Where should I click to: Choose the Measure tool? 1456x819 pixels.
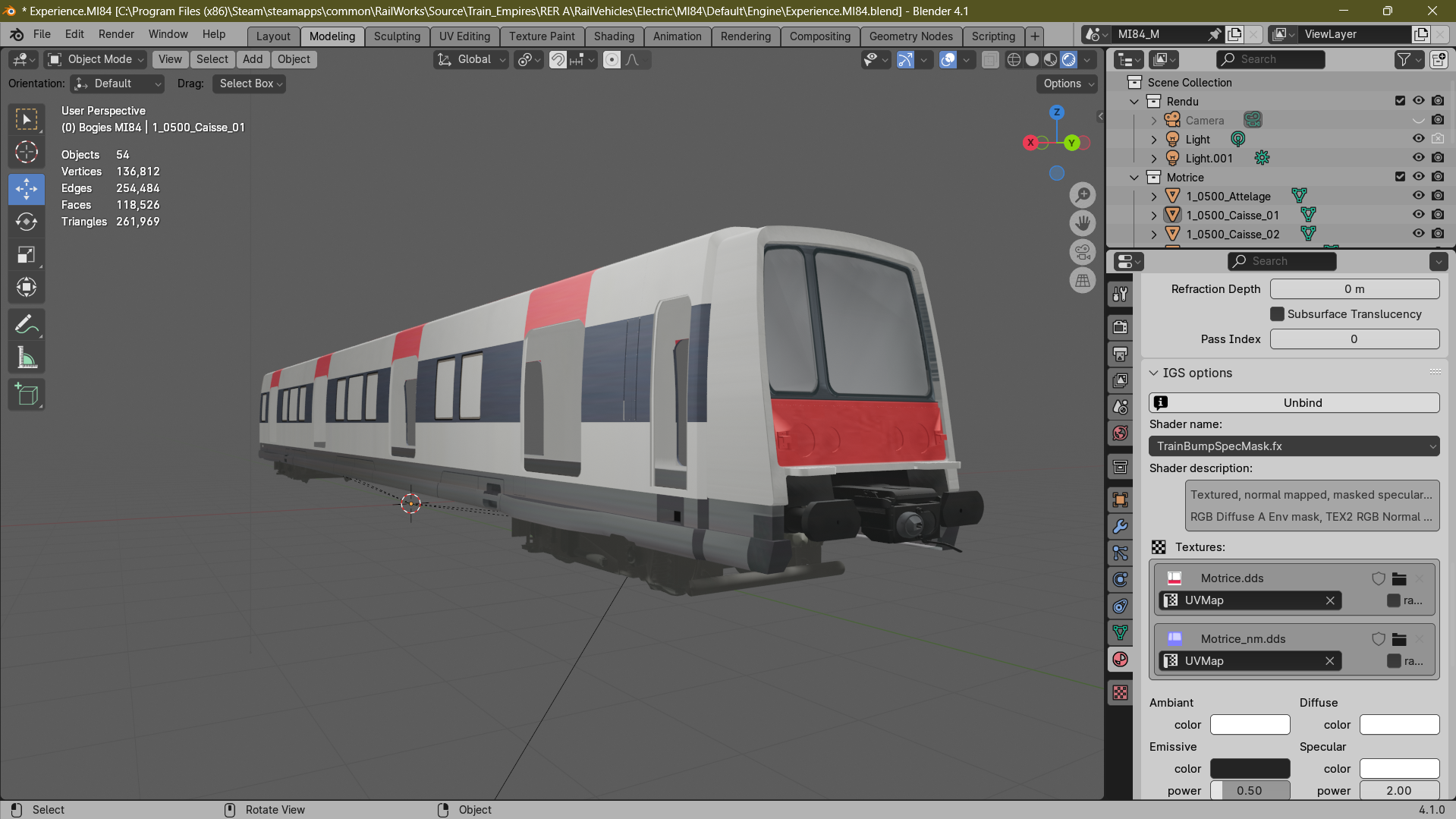pos(27,358)
